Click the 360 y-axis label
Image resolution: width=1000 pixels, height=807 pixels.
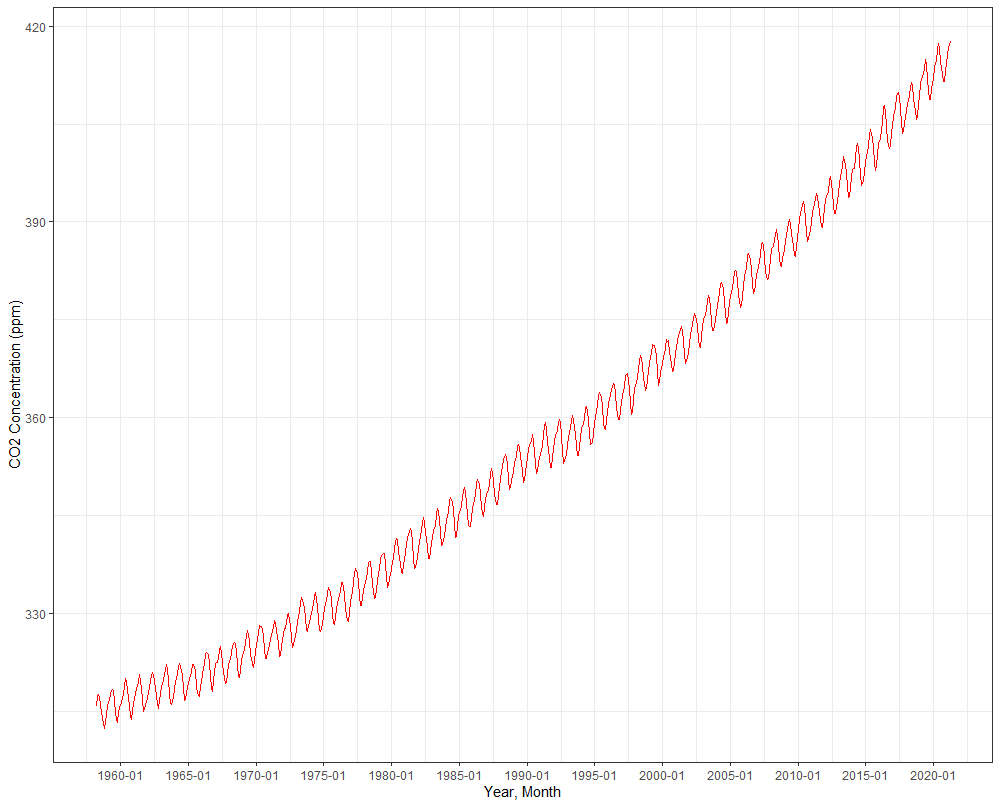pyautogui.click(x=38, y=418)
